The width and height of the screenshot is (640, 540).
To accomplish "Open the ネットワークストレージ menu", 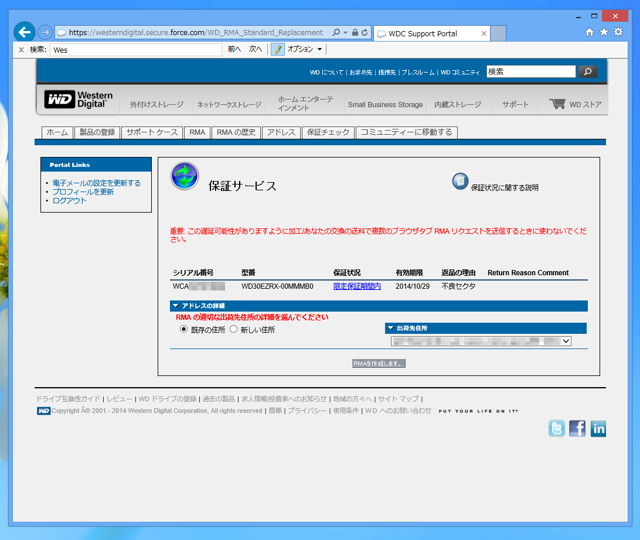I will [229, 104].
